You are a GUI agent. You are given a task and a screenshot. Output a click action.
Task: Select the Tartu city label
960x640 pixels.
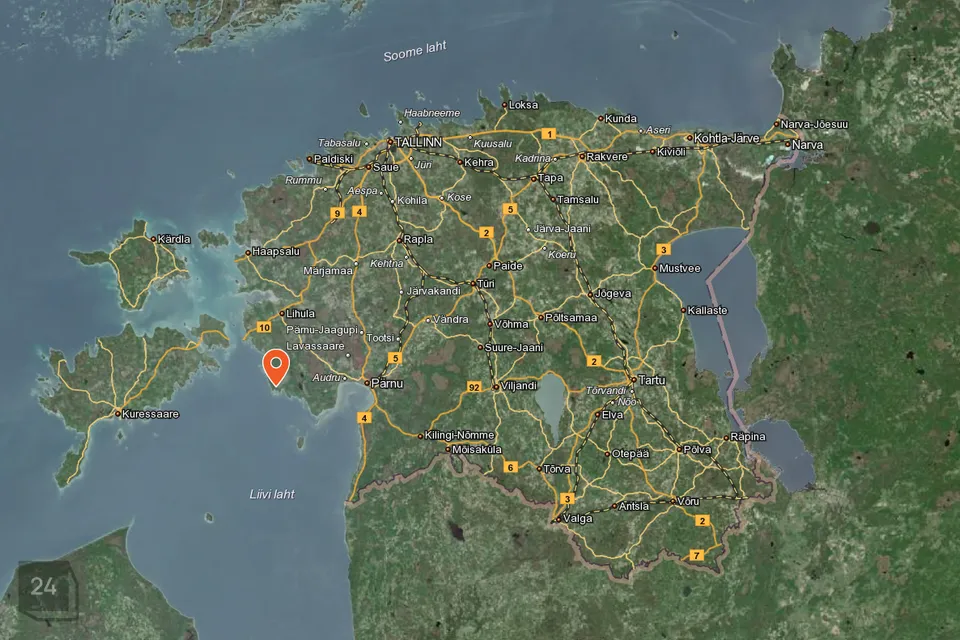[651, 381]
